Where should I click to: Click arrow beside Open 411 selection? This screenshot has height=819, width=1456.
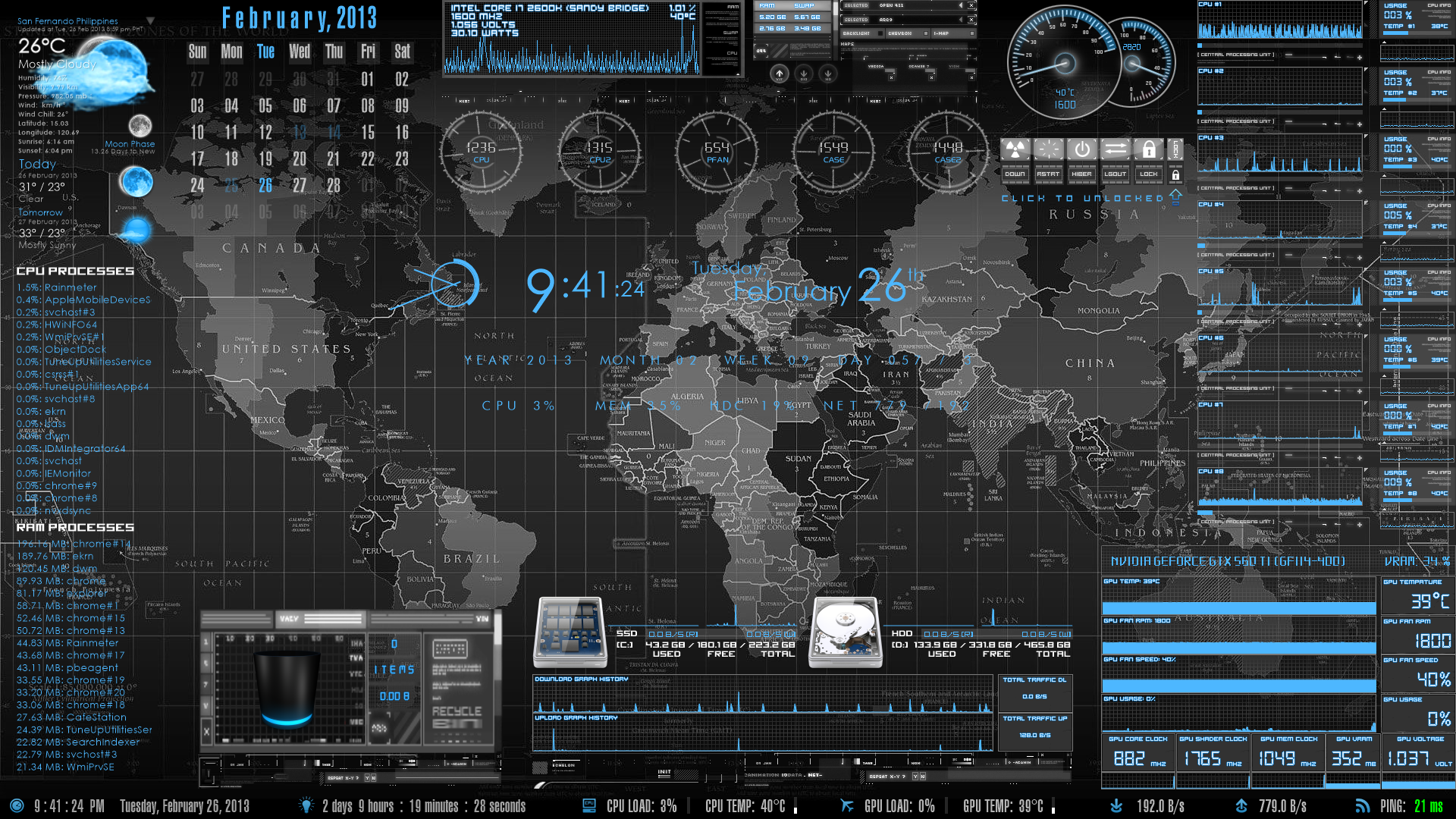(x=961, y=5)
